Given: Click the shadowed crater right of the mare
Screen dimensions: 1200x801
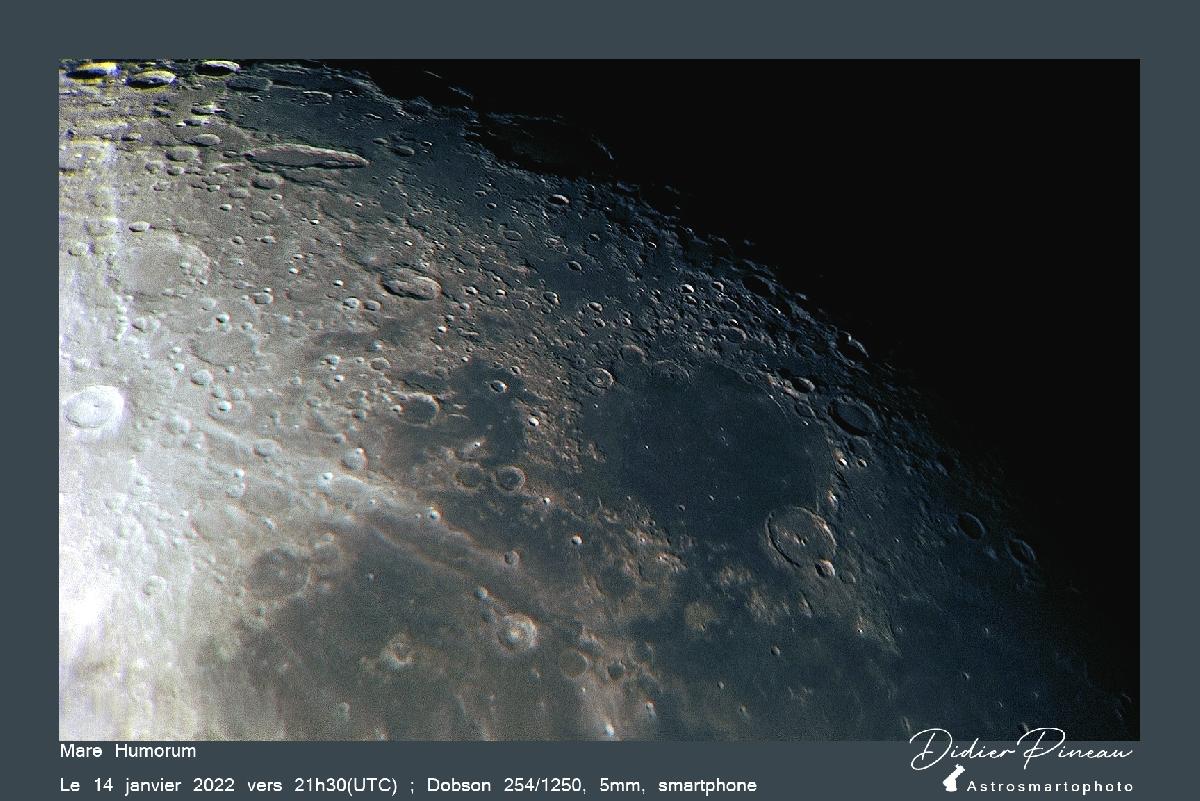Looking at the screenshot, I should click(x=854, y=416).
